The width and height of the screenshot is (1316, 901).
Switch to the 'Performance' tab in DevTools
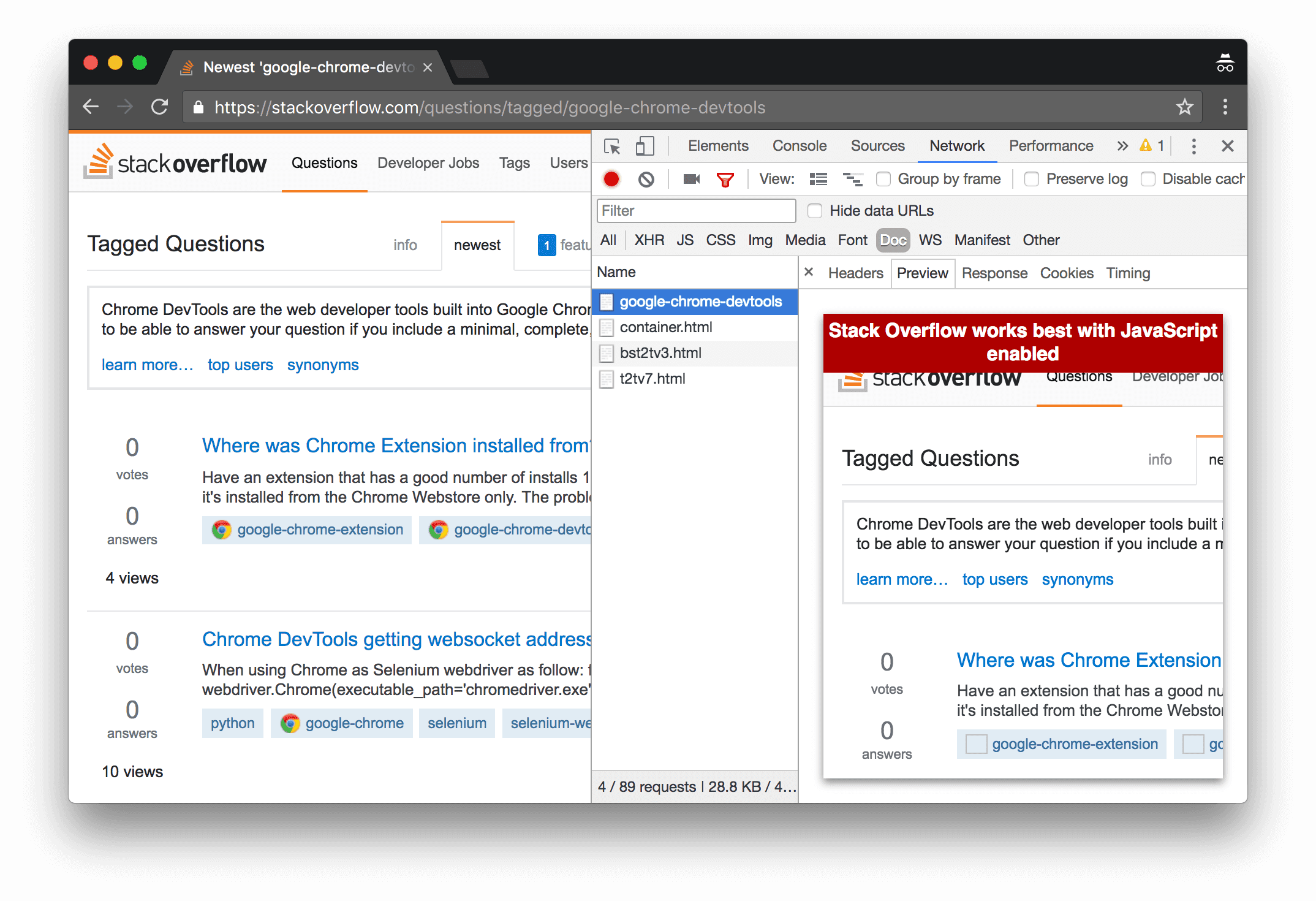coord(1051,145)
